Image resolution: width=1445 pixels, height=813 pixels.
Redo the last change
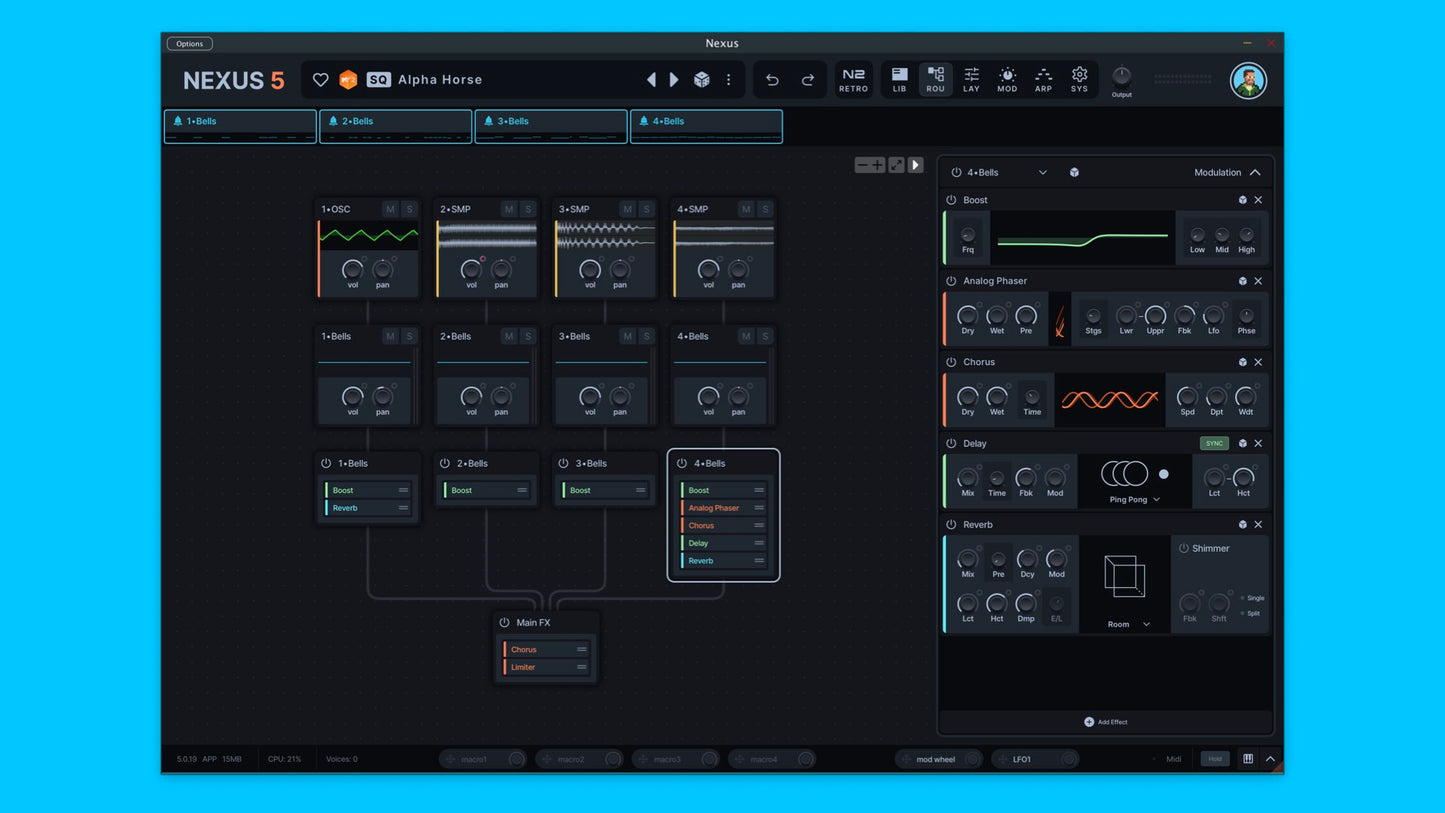(807, 80)
